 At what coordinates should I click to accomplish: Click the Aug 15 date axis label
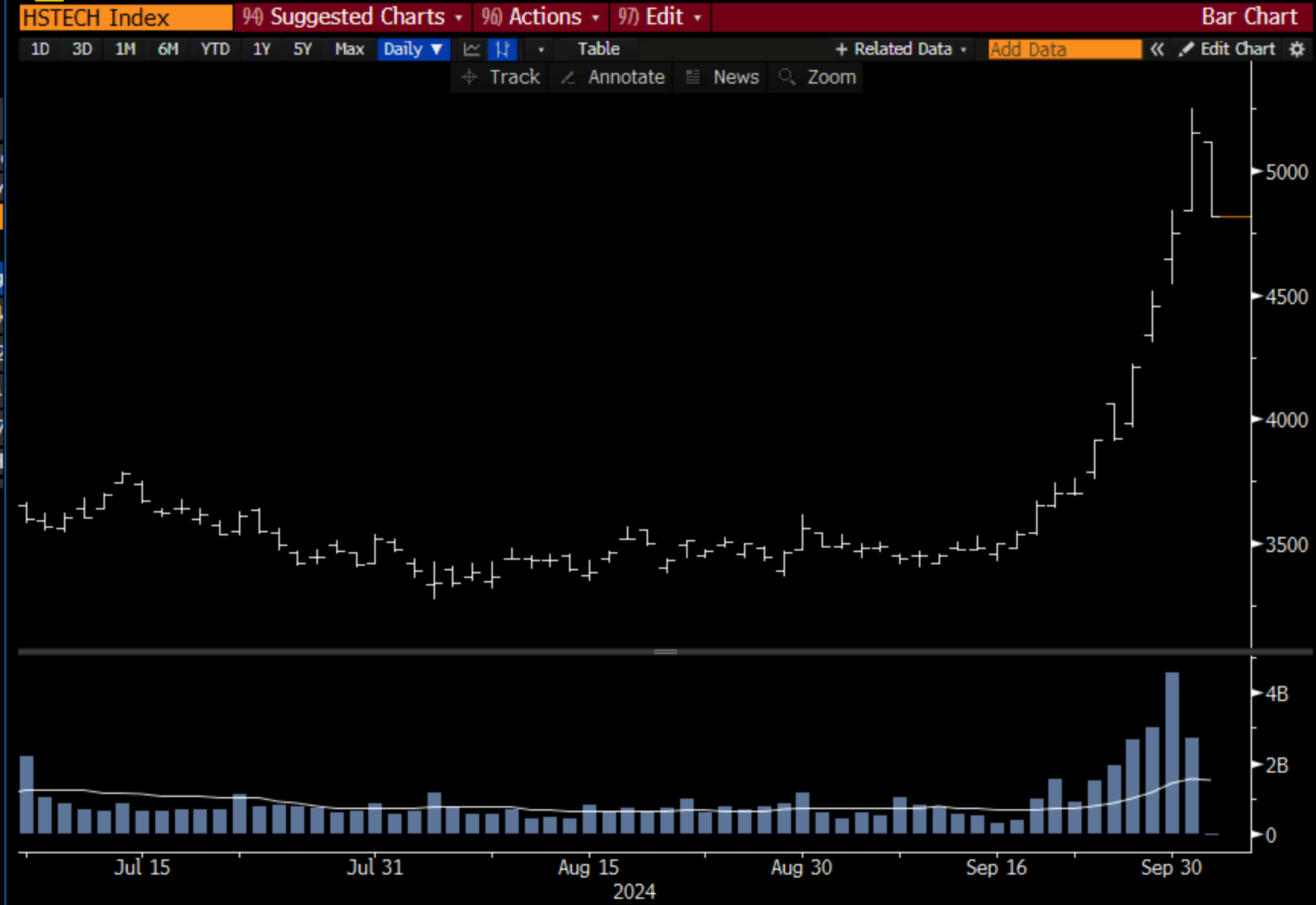(x=588, y=868)
